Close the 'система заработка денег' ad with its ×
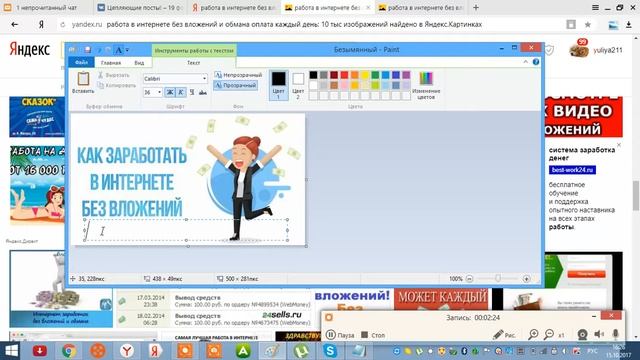Image resolution: width=640 pixels, height=360 pixels. pos(619,145)
